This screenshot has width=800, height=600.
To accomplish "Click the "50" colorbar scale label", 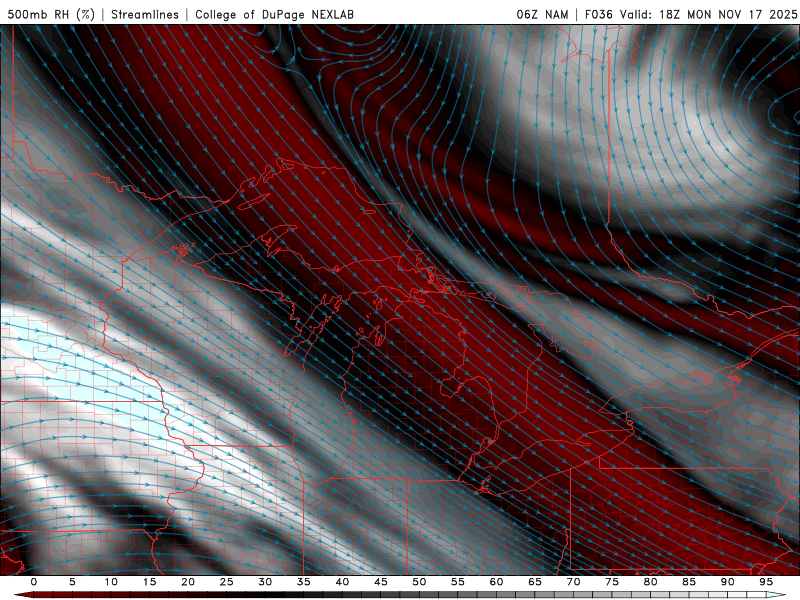I will pyautogui.click(x=419, y=582).
